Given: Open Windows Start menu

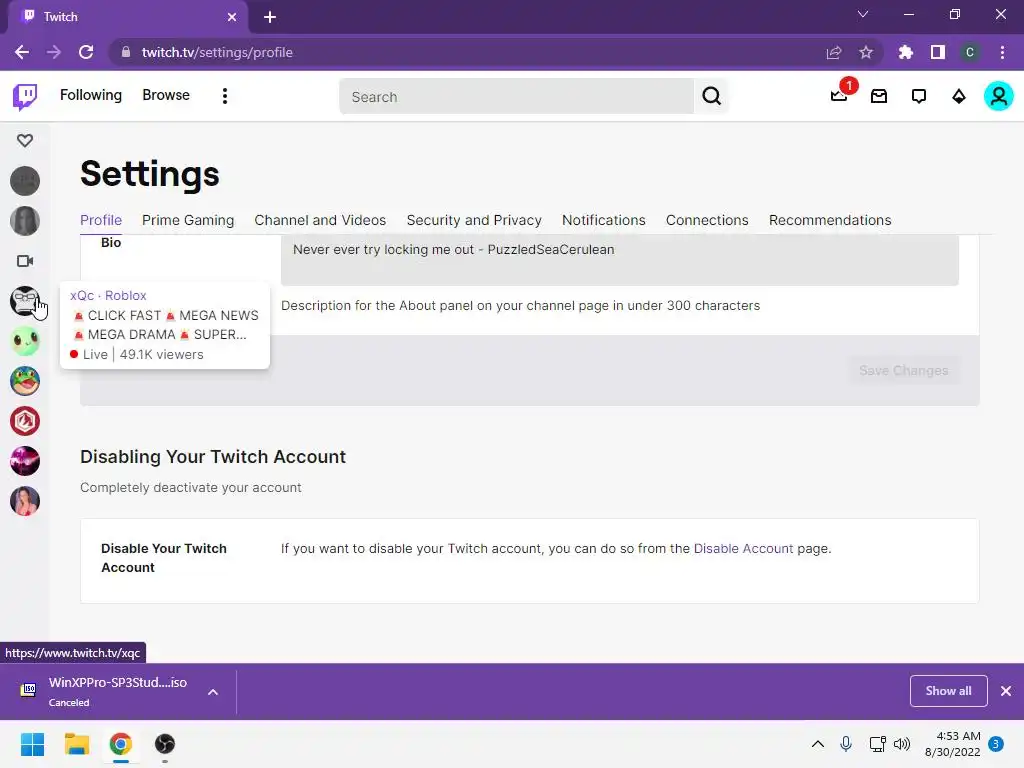Looking at the screenshot, I should tap(32, 744).
